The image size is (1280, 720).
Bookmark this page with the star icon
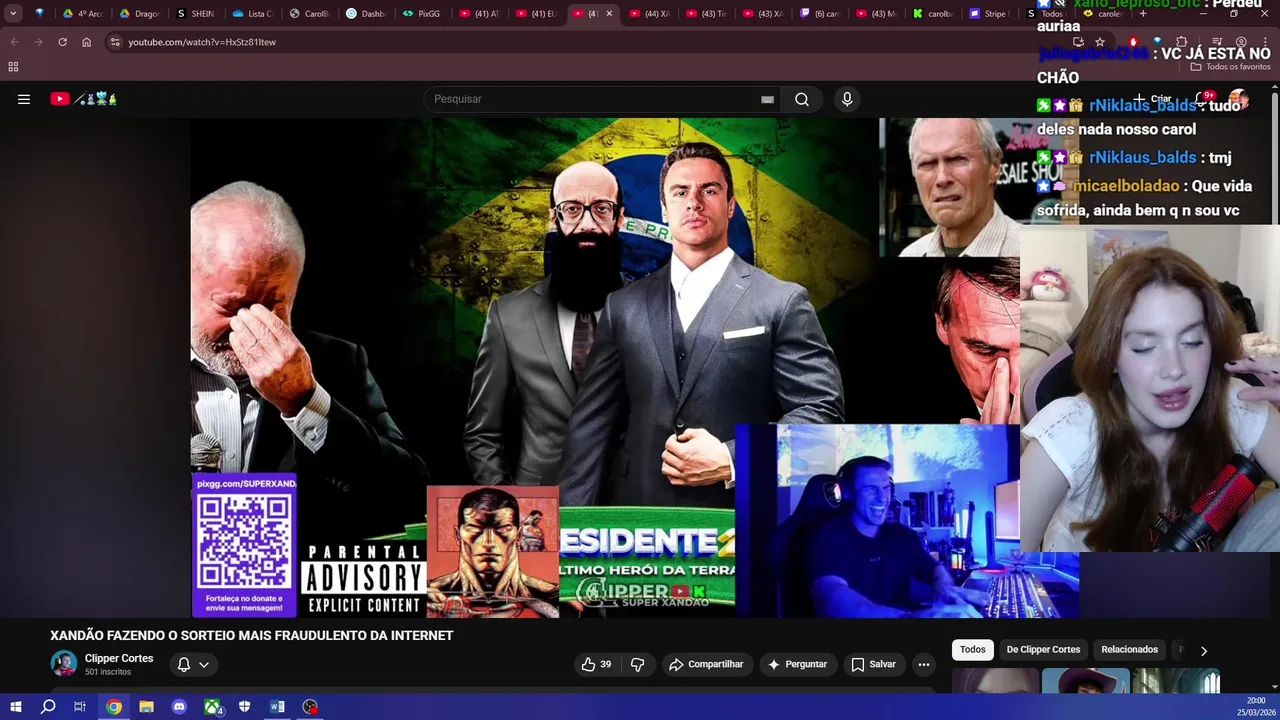click(1100, 42)
